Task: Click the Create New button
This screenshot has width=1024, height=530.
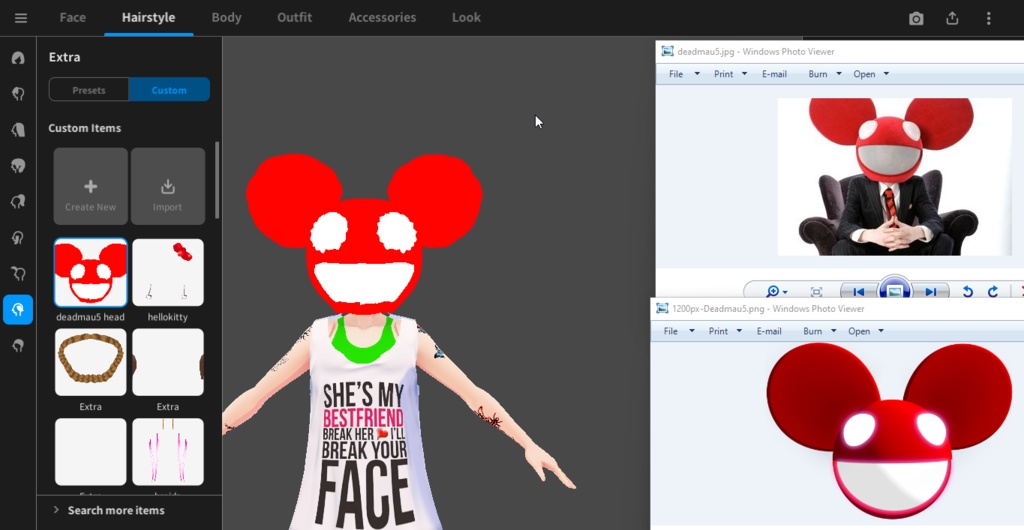Action: tap(91, 187)
